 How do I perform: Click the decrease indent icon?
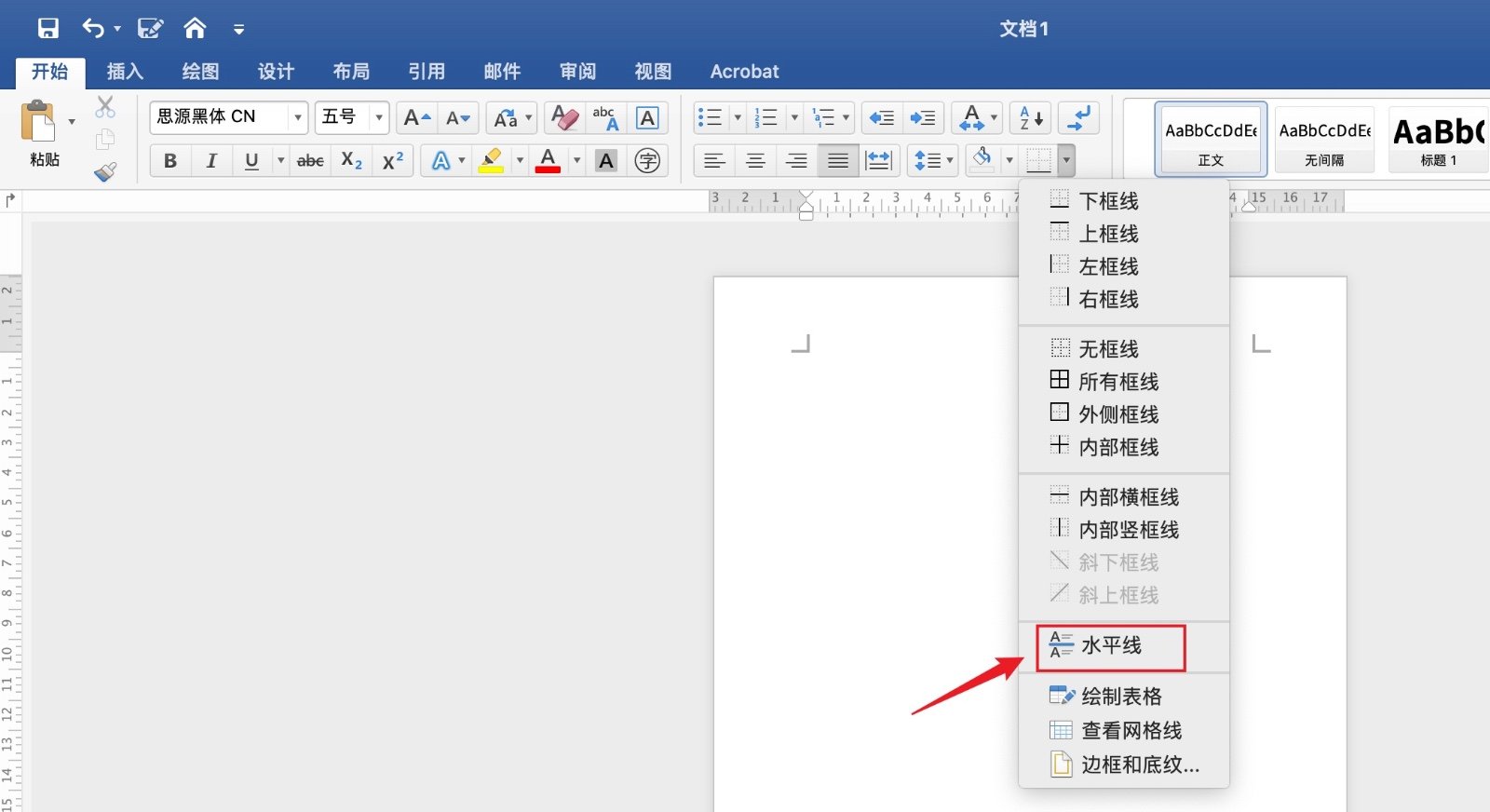tap(881, 117)
